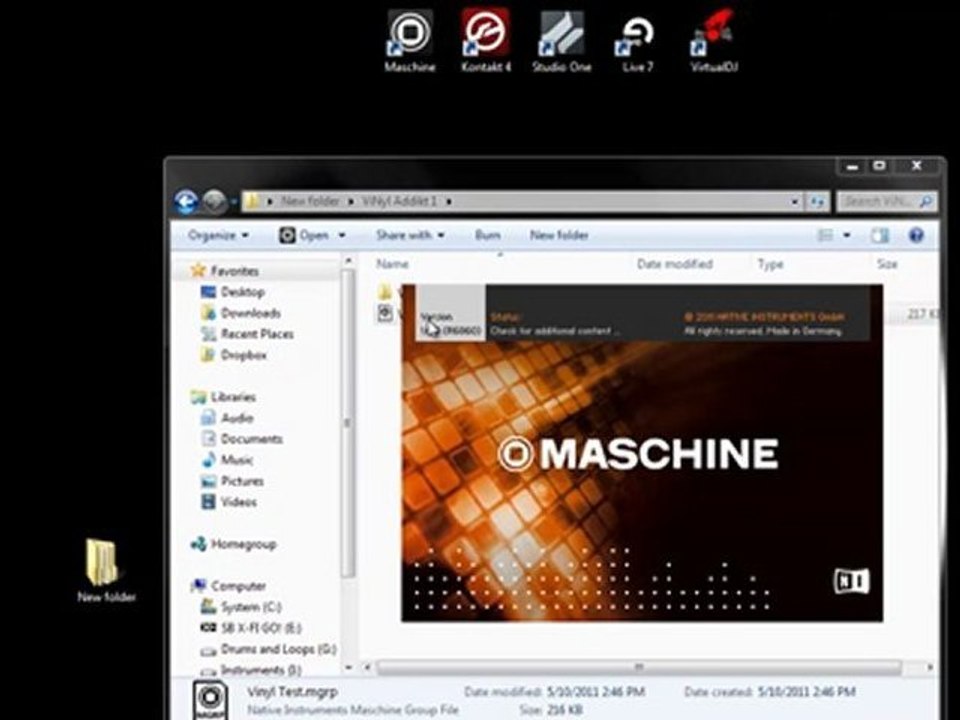Open the Explorer help question mark icon

[x=915, y=236]
